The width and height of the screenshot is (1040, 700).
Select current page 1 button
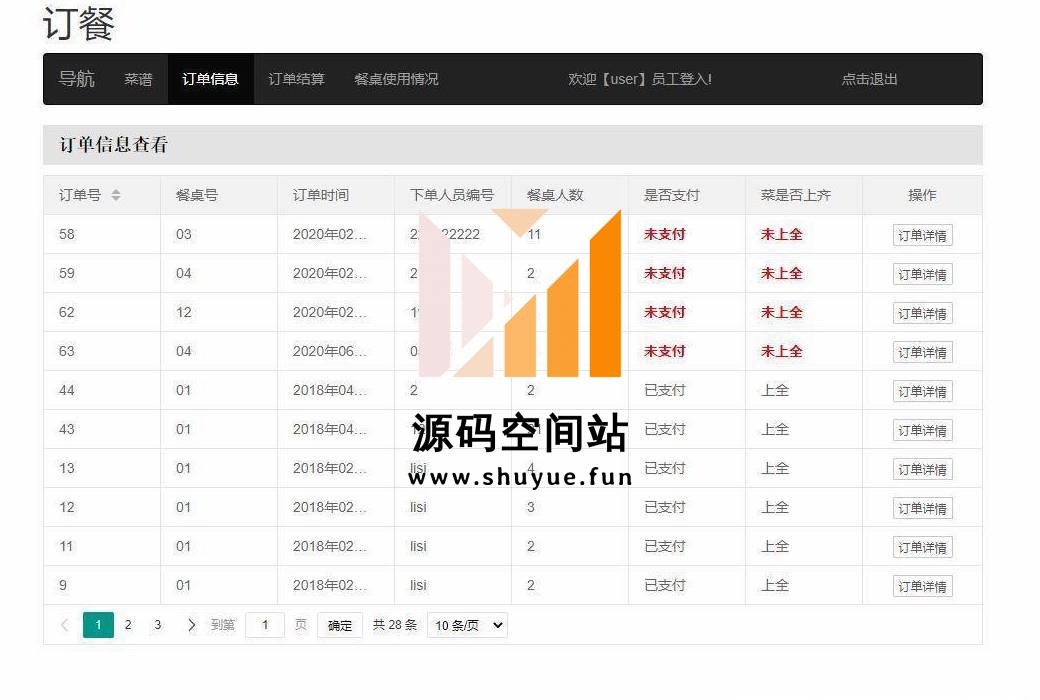(x=98, y=625)
